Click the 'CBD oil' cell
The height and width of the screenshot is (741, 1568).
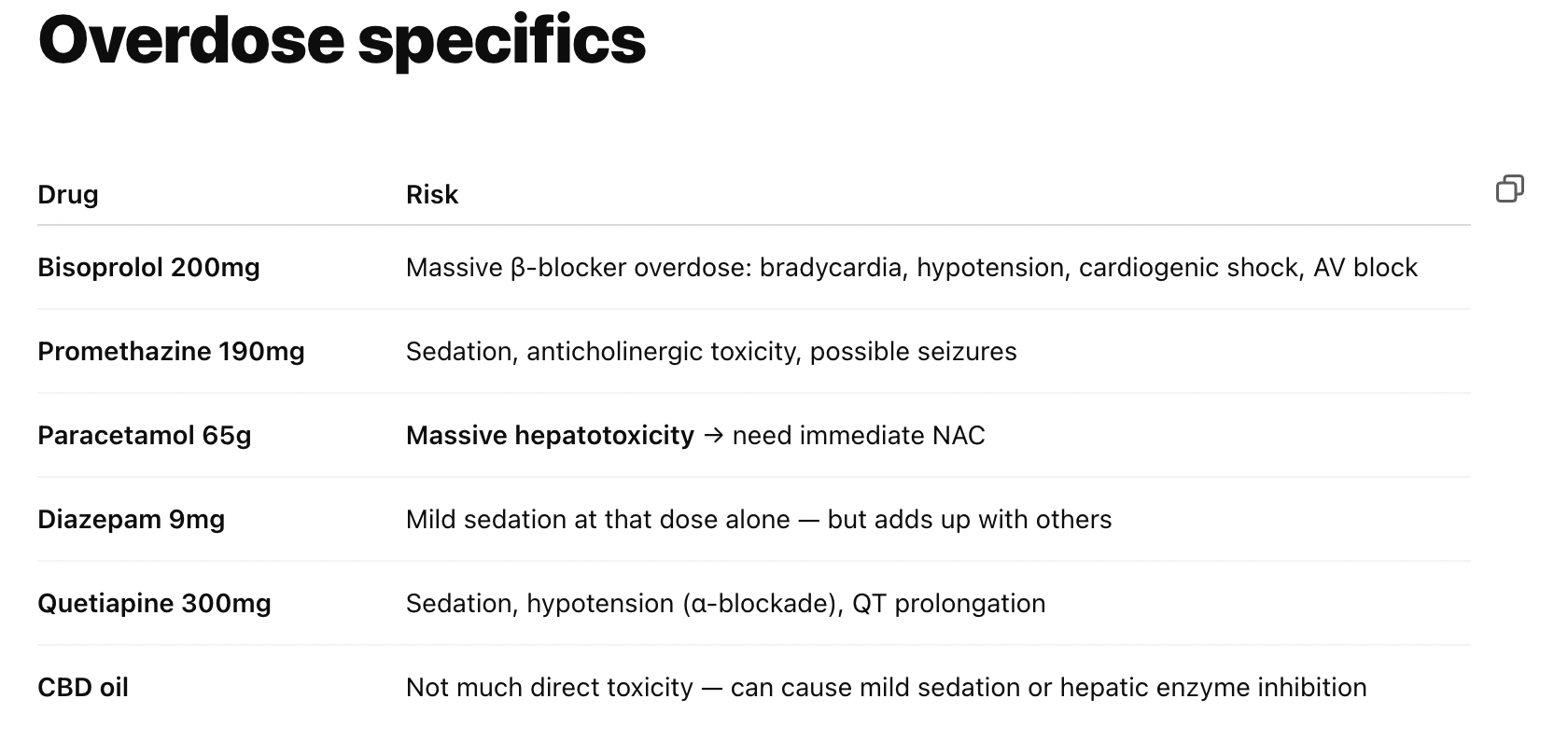click(83, 688)
